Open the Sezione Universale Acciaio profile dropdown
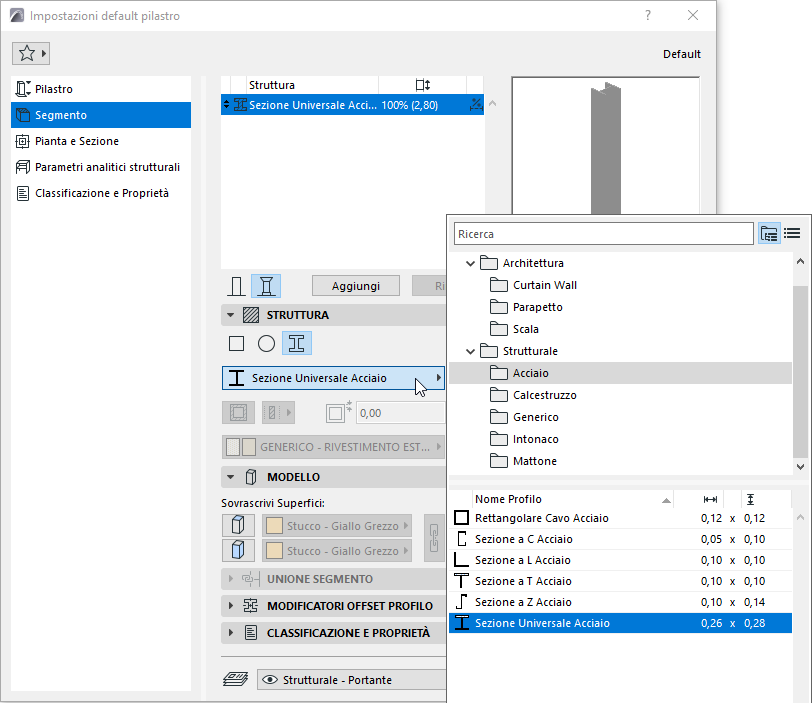Image resolution: width=812 pixels, height=703 pixels. pos(334,378)
